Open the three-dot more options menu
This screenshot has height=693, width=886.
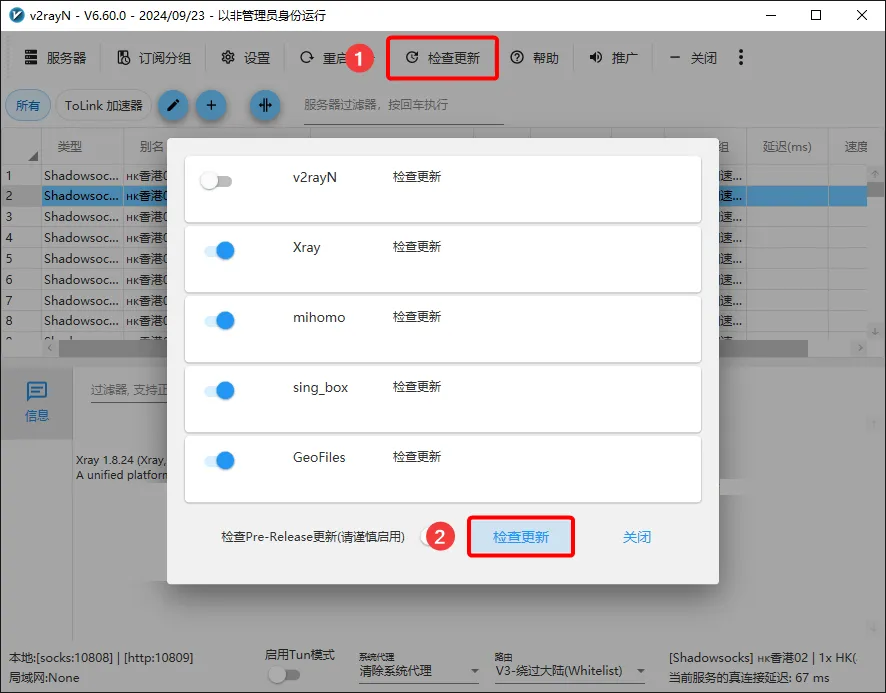tap(741, 58)
